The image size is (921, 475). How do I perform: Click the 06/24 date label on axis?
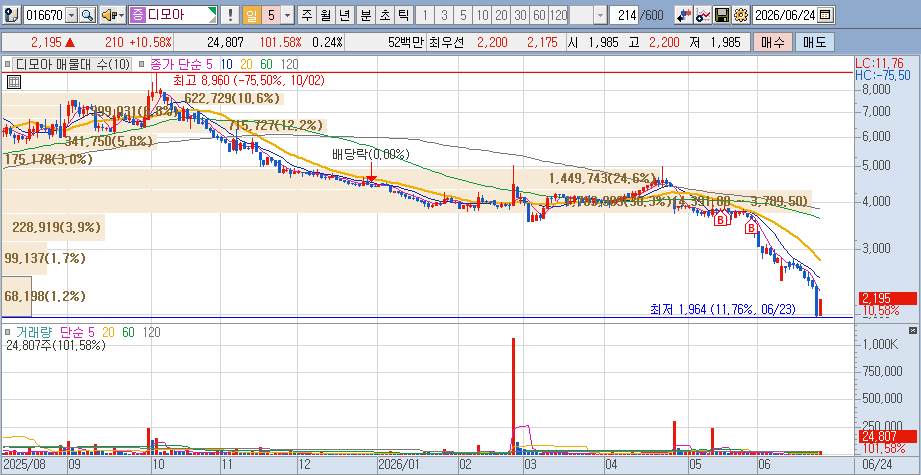[878, 463]
